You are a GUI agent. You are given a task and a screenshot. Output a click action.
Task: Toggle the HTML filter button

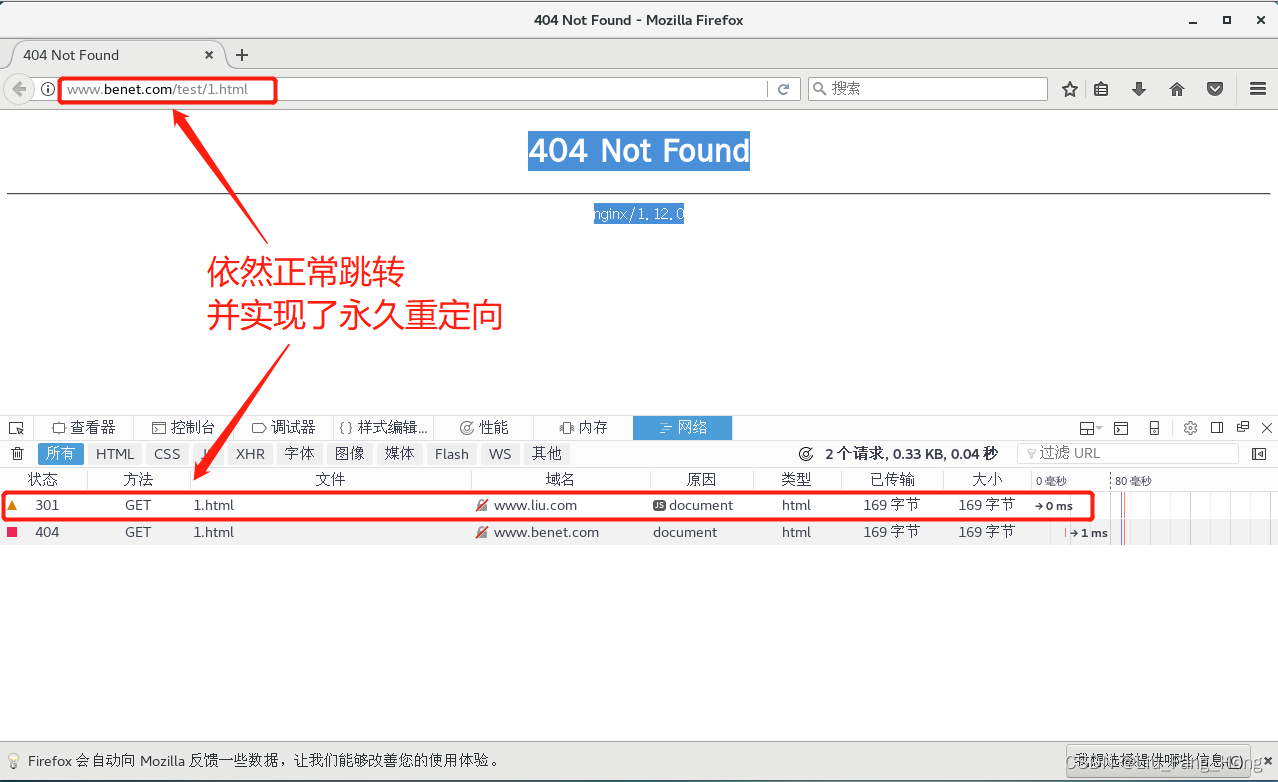point(115,454)
